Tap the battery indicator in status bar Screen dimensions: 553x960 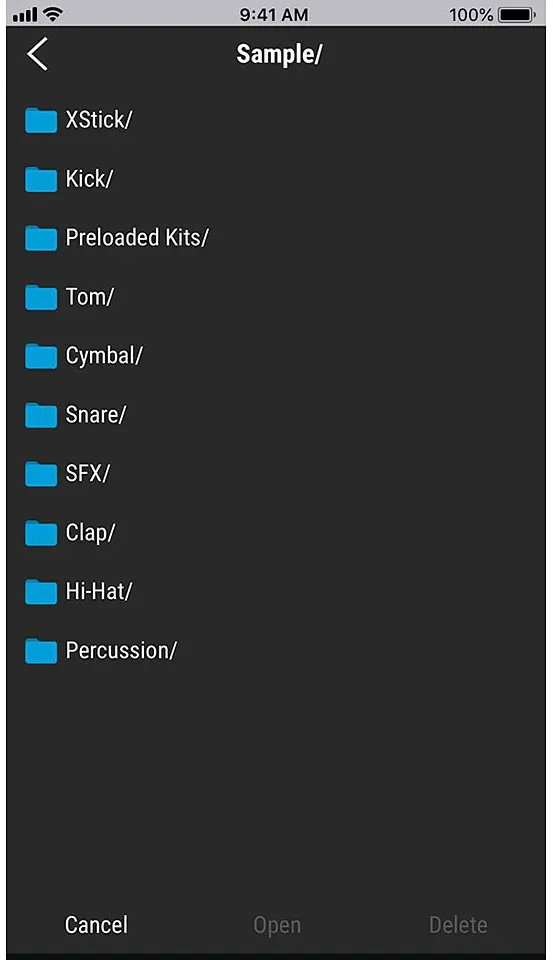coord(517,14)
